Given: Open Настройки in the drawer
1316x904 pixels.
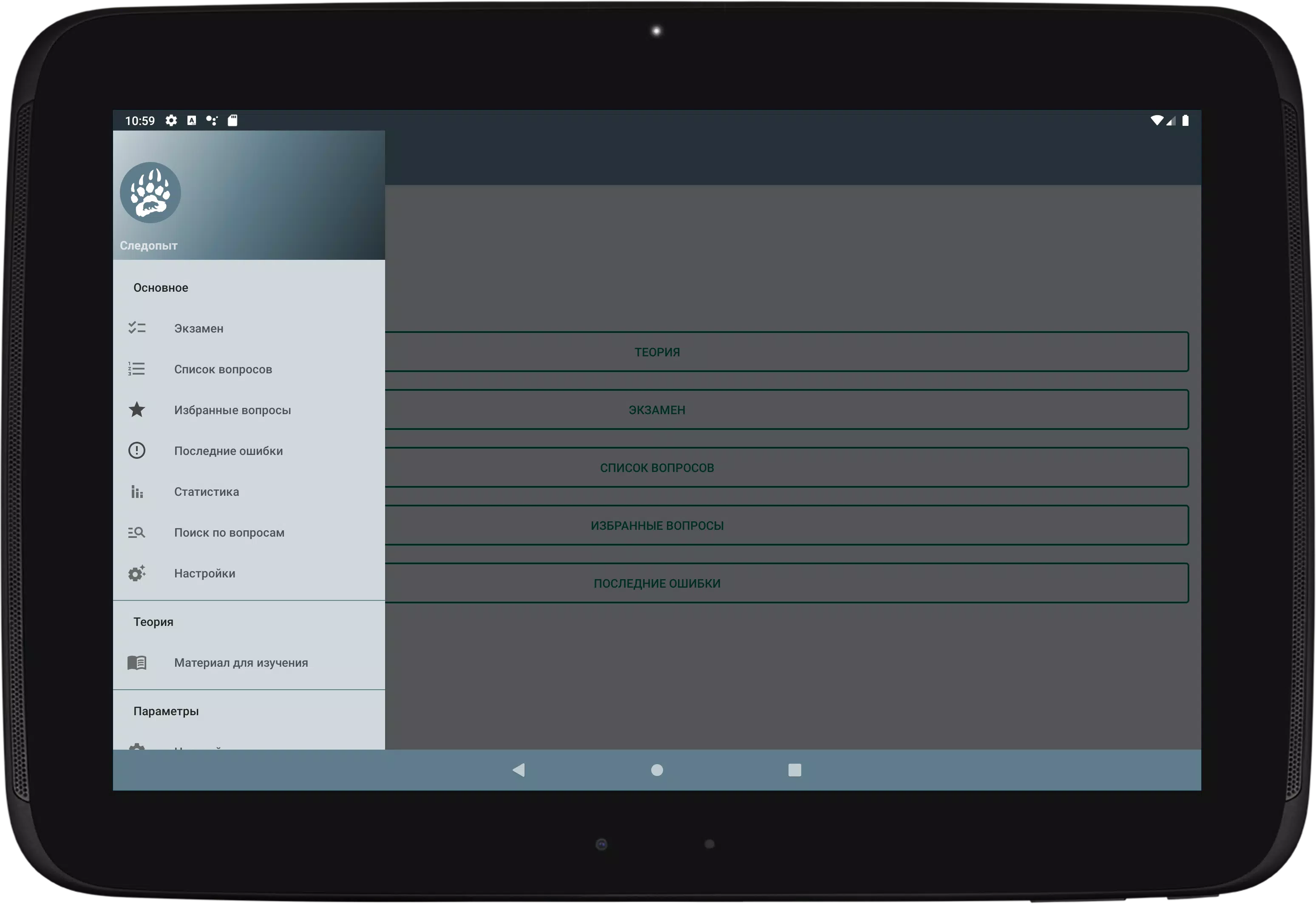Looking at the screenshot, I should pos(249,573).
